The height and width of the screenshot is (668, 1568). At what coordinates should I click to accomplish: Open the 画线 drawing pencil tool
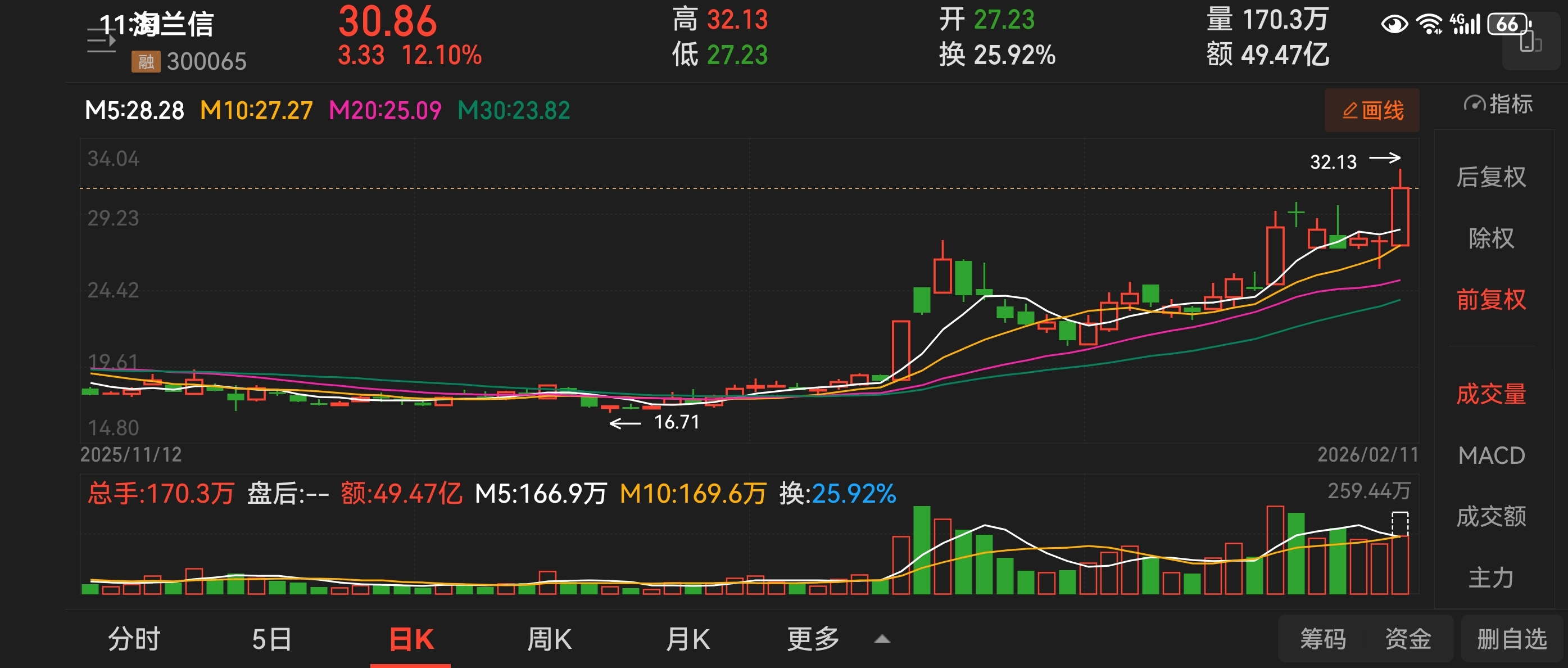1372,110
